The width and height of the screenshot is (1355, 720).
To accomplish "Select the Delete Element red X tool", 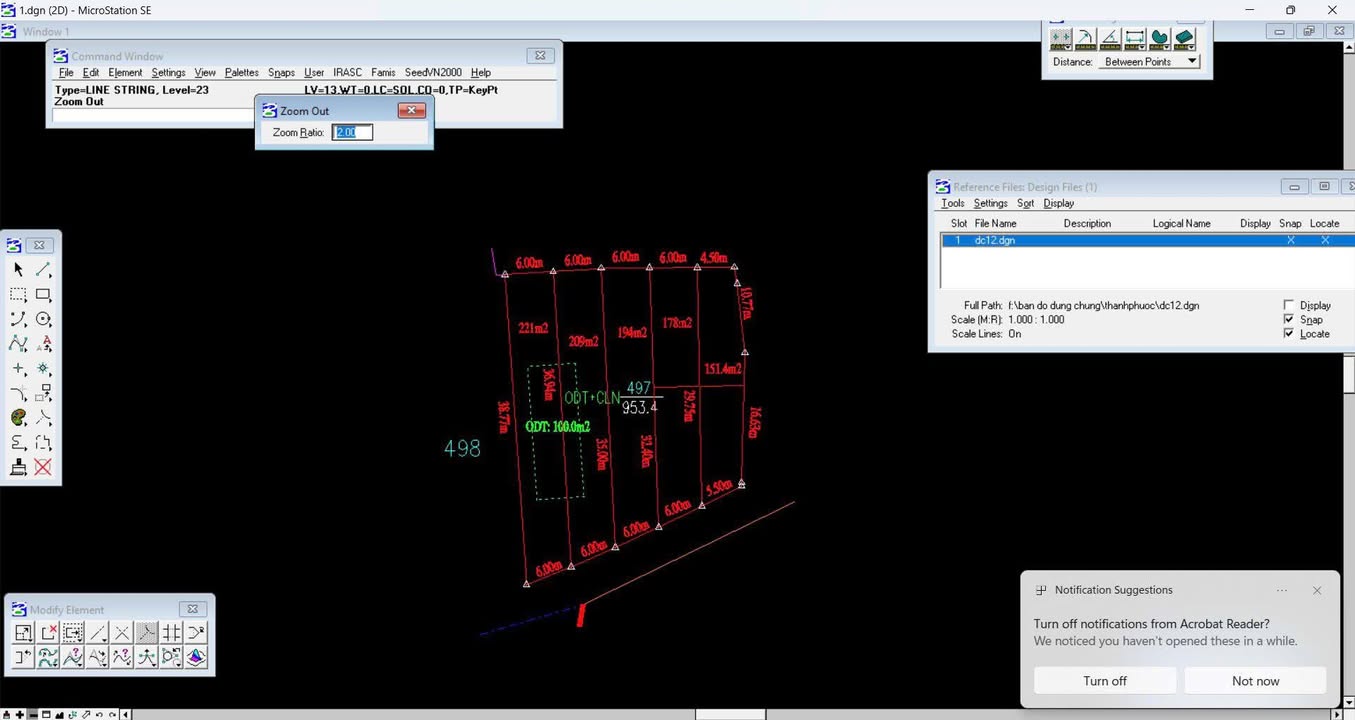I will (x=43, y=467).
